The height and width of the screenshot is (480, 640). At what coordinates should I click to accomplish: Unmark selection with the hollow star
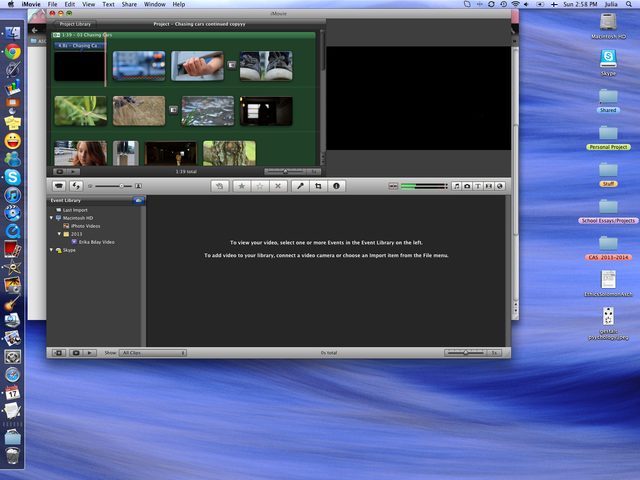[260, 186]
